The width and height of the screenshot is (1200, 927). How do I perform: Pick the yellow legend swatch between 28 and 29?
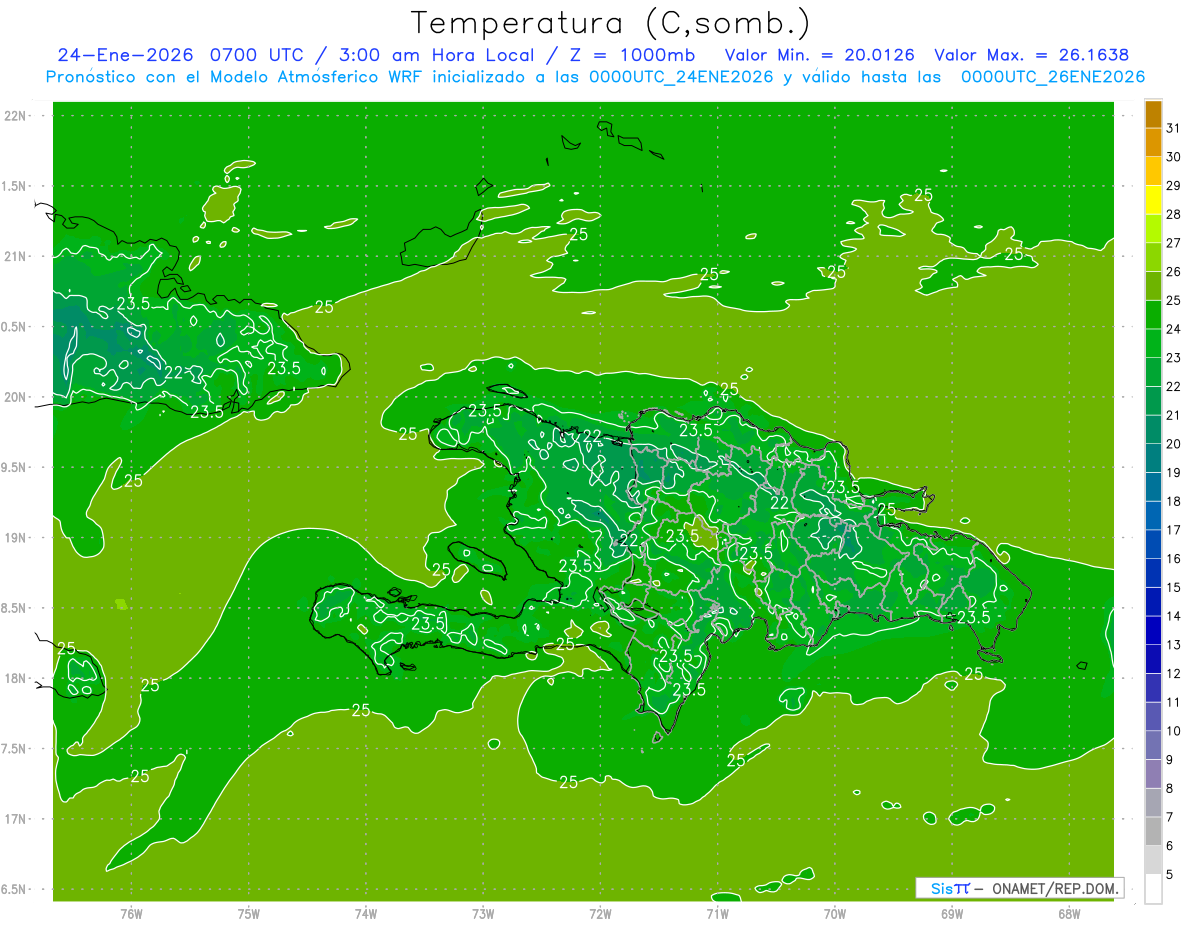pyautogui.click(x=1153, y=200)
